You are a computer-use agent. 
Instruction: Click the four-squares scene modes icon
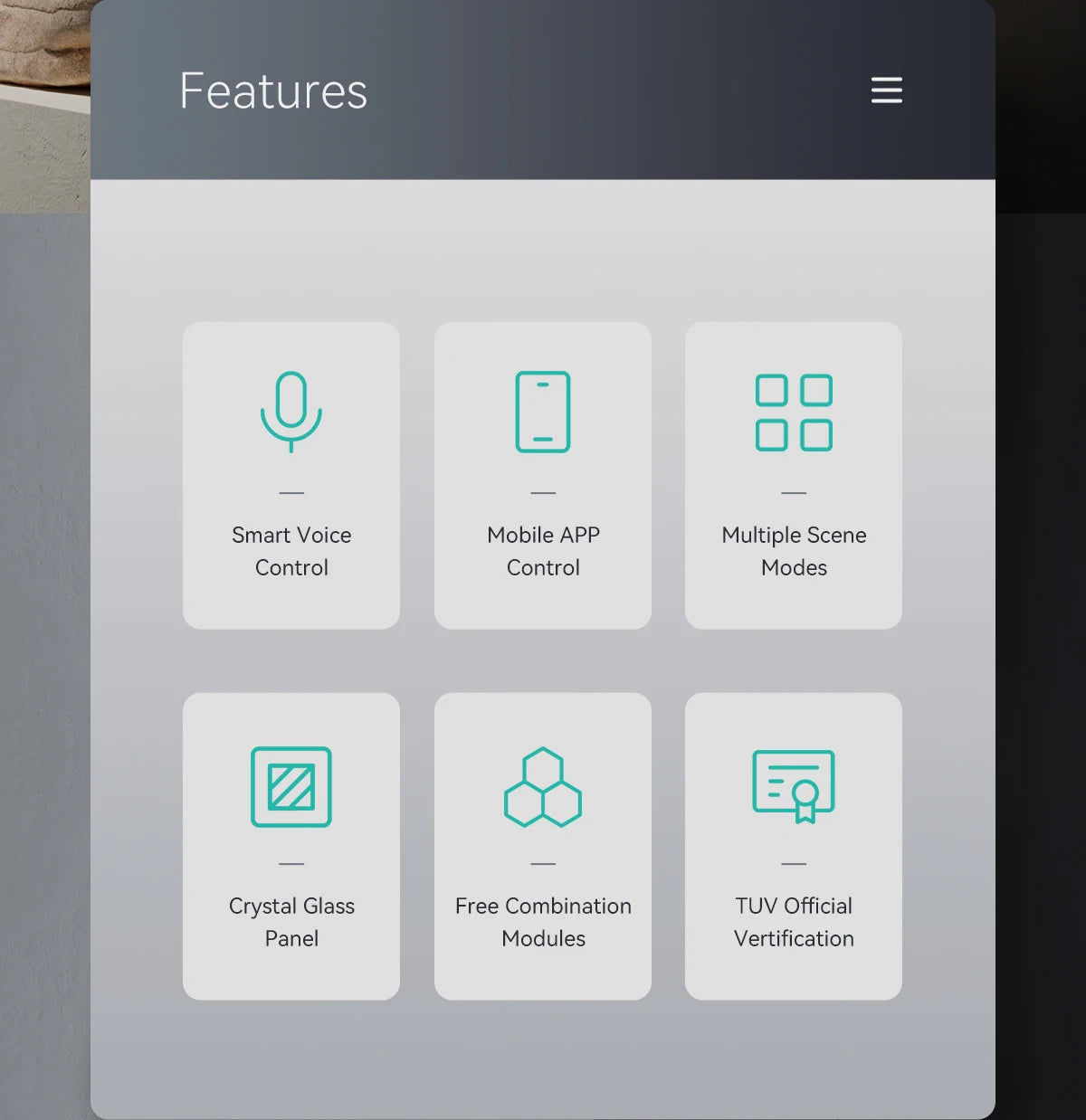tap(794, 413)
